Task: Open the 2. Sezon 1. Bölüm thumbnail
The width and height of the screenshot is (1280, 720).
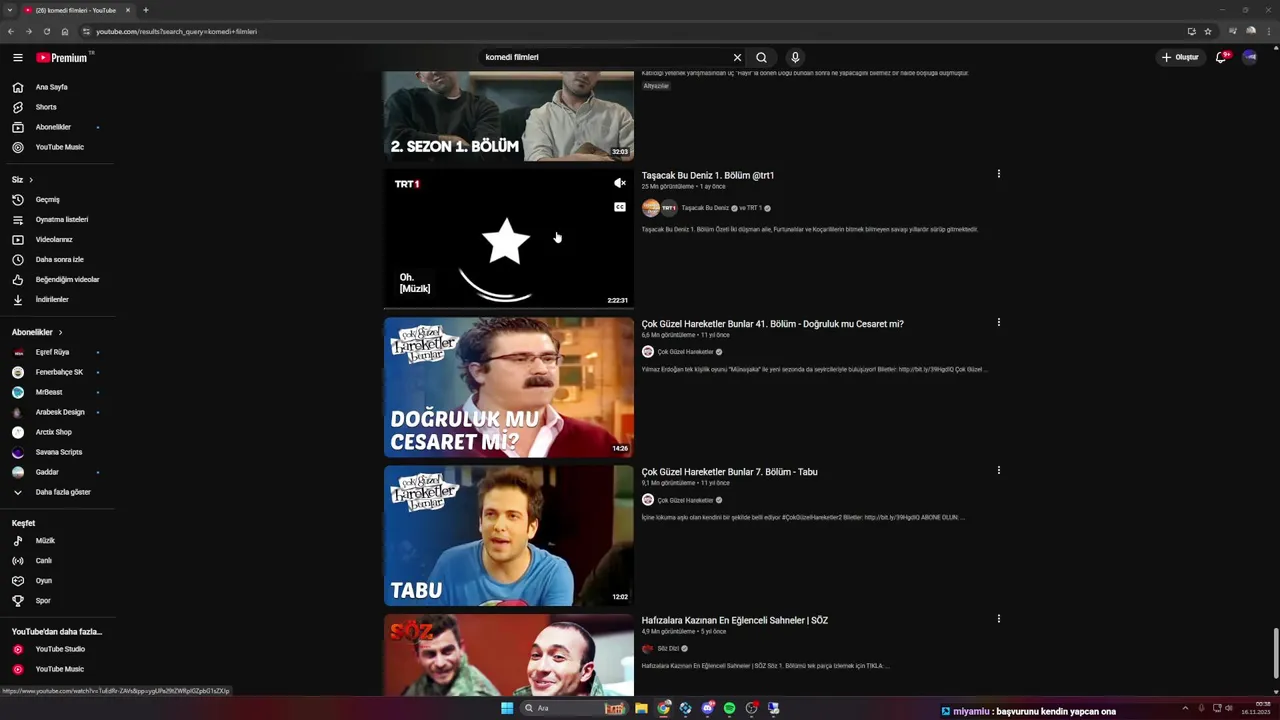Action: (x=509, y=115)
